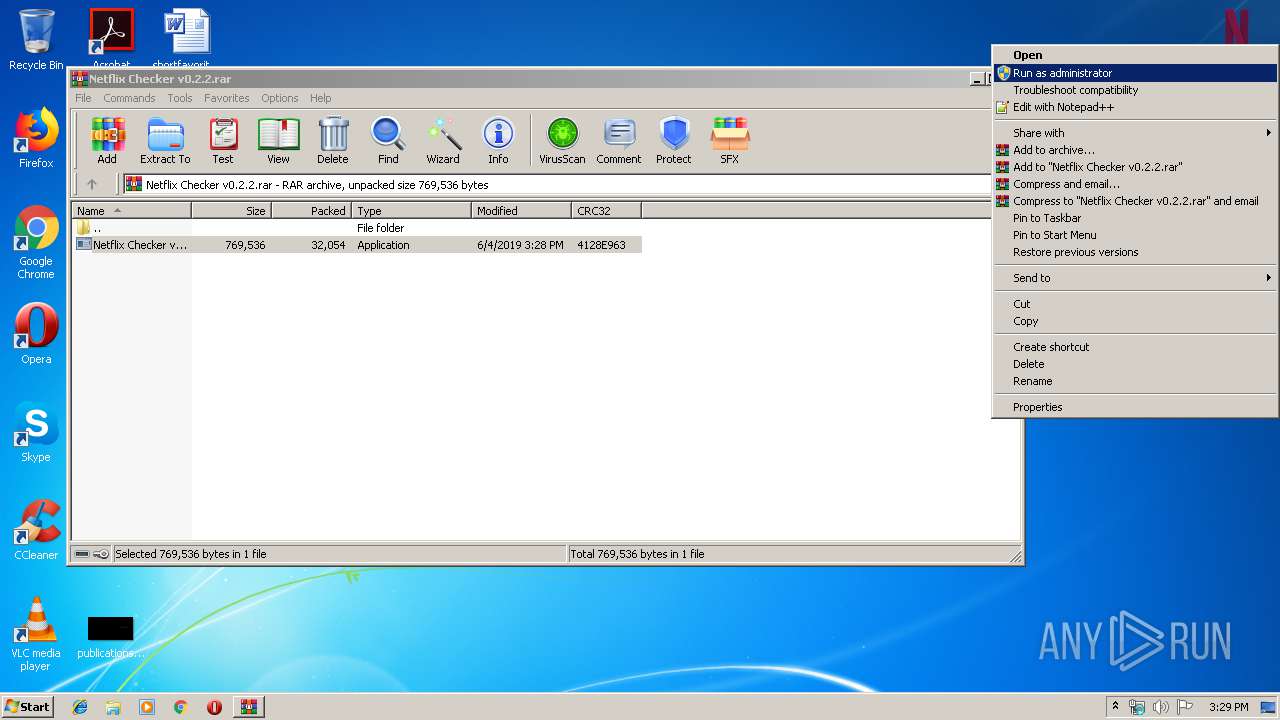Click Chrome icon in taskbar
1280x720 pixels.
(x=180, y=707)
